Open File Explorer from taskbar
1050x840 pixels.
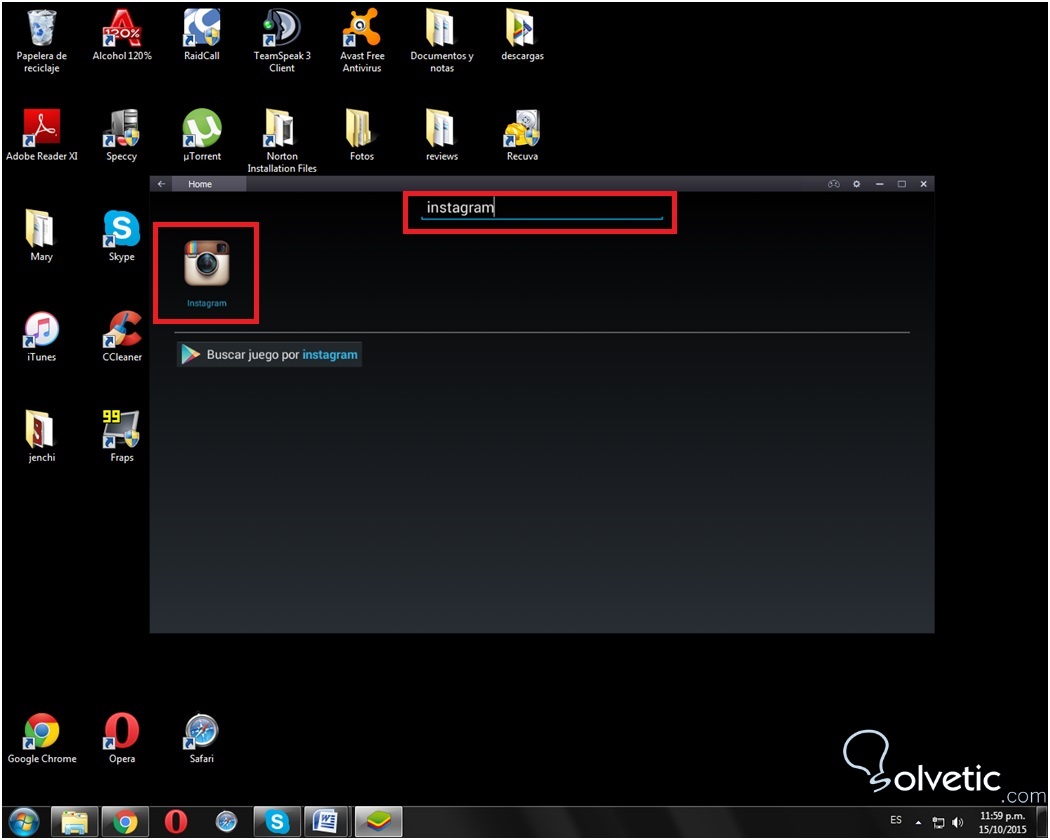click(x=74, y=821)
